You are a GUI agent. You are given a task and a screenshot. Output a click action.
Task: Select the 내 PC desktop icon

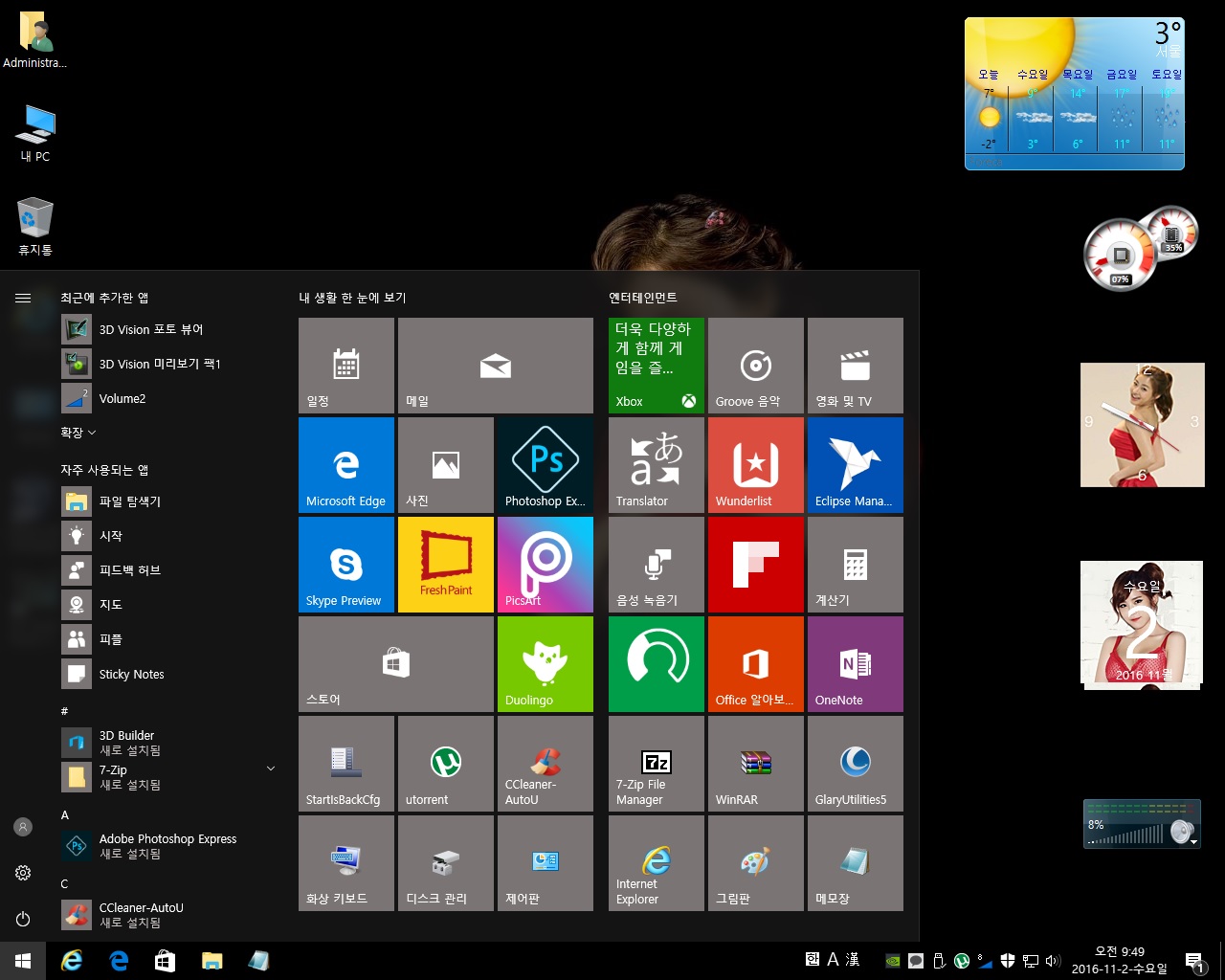[x=35, y=134]
